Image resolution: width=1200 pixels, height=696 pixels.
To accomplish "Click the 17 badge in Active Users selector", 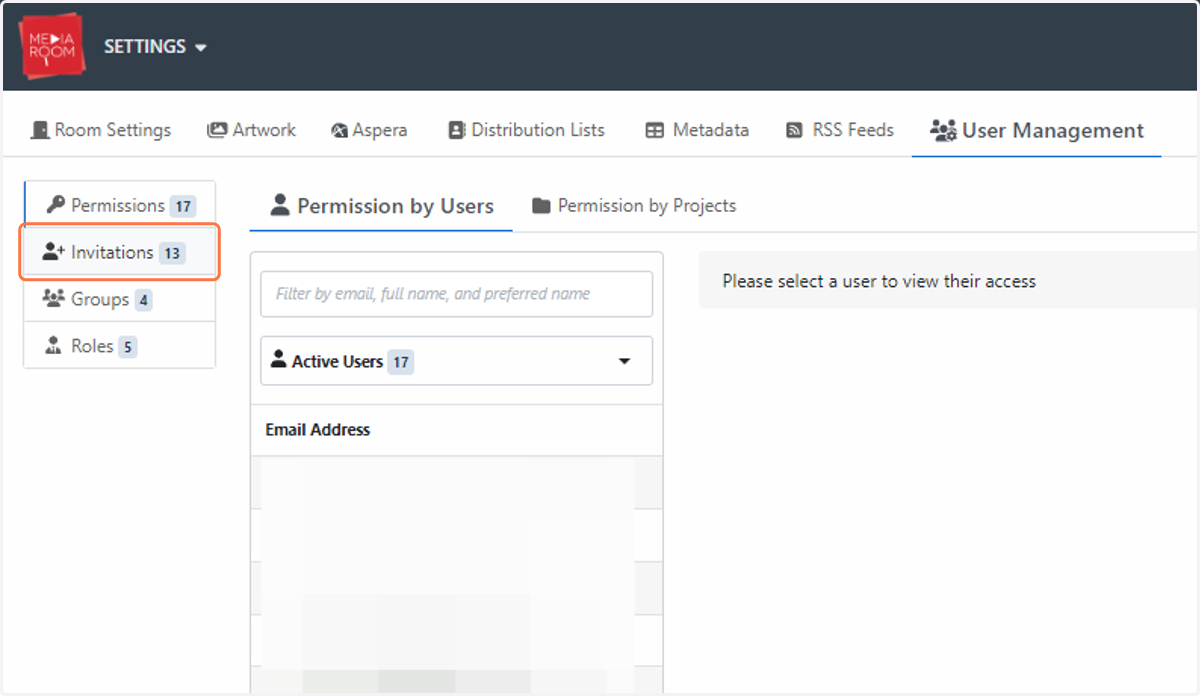I will 401,362.
